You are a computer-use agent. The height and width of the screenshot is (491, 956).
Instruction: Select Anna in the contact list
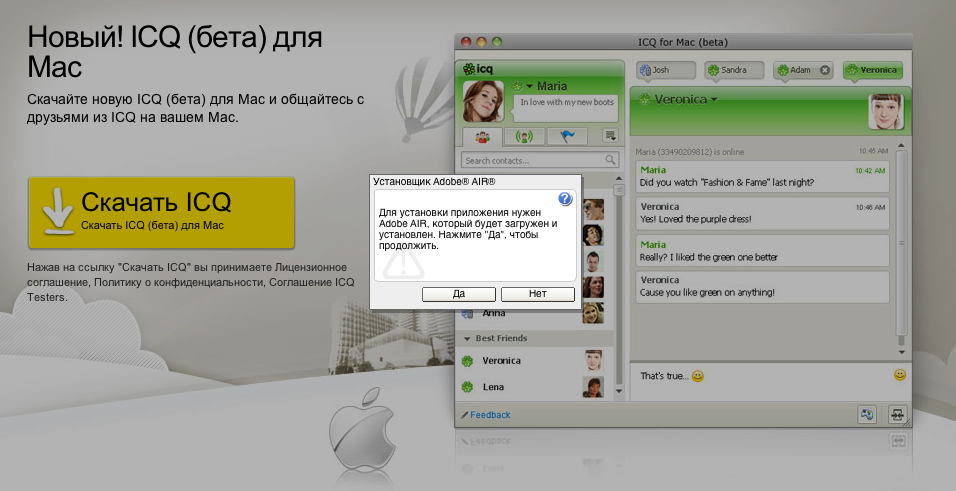click(x=534, y=313)
